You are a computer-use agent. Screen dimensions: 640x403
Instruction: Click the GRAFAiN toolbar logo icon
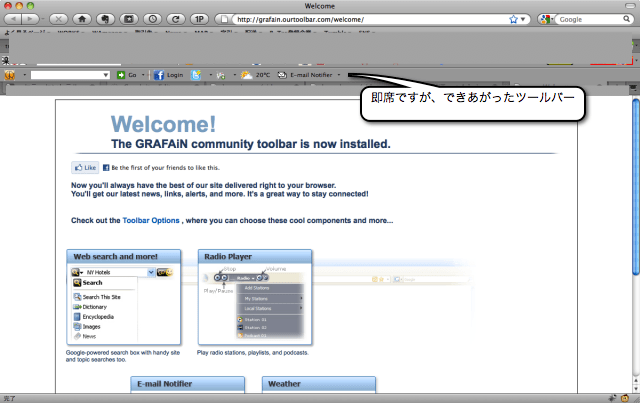(9, 75)
